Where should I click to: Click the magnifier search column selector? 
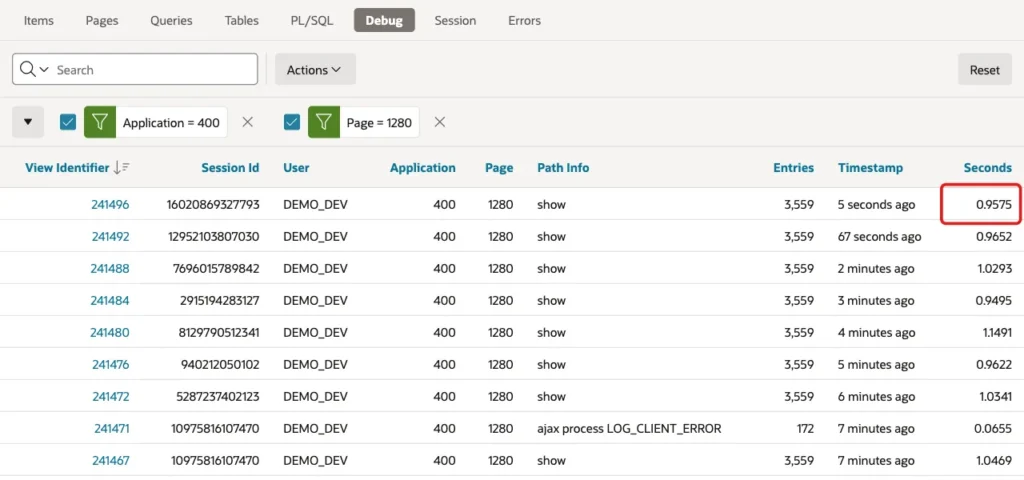pyautogui.click(x=34, y=69)
